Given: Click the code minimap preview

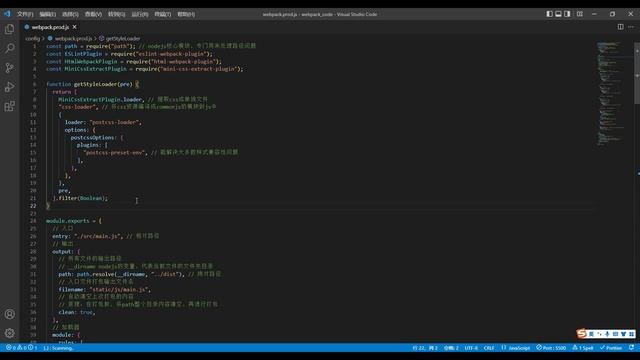Looking at the screenshot, I should (612, 94).
